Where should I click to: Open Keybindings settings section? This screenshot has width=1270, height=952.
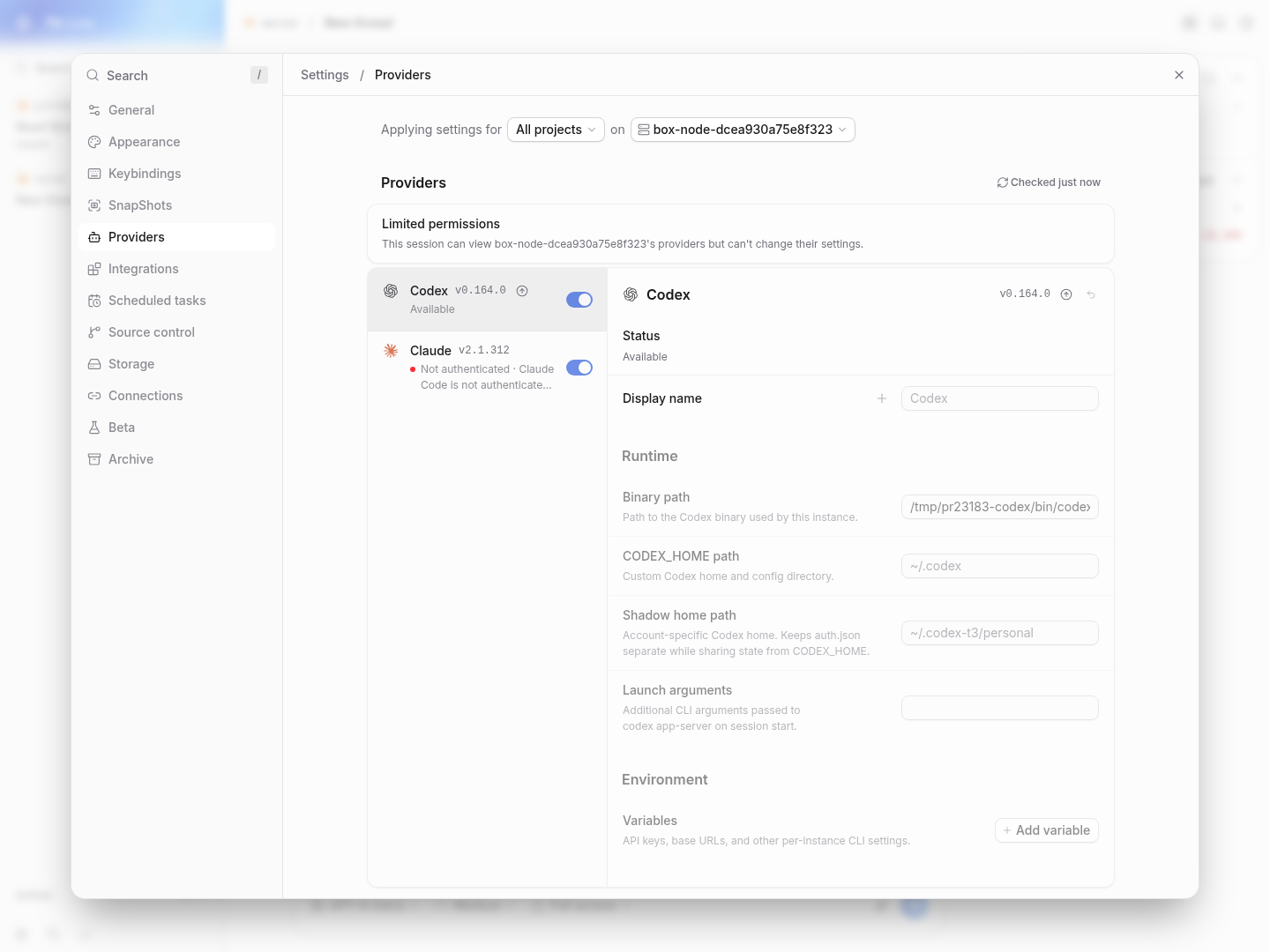176,174
